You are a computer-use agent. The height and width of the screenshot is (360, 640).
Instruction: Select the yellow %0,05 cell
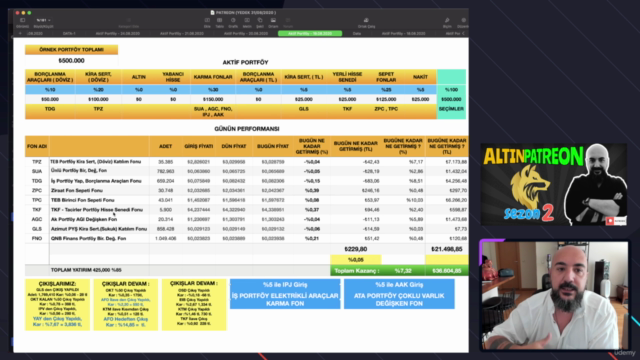[x=356, y=260]
